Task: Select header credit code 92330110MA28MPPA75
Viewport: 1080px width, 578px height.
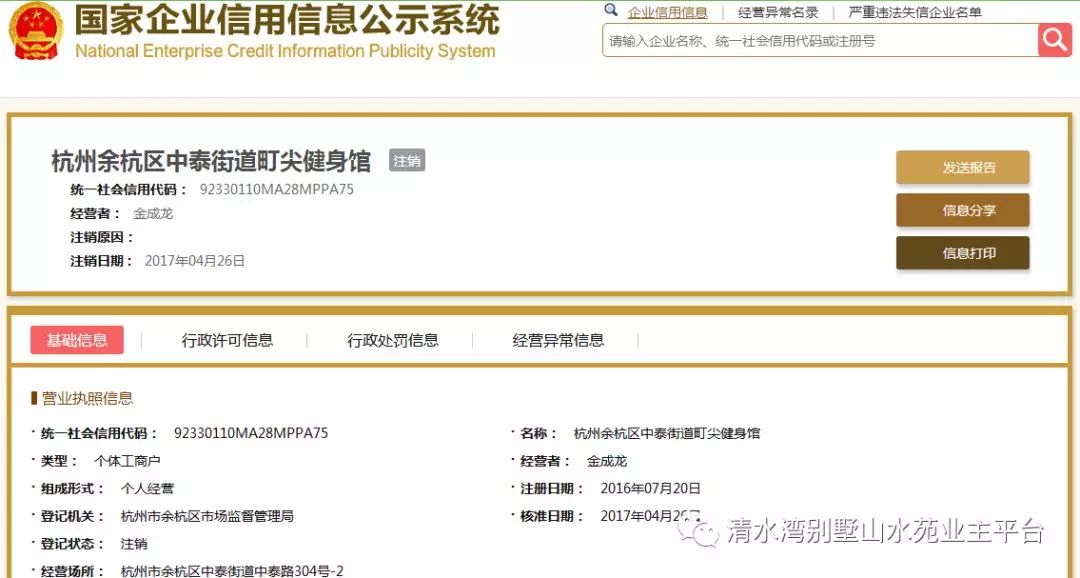Action: pos(277,189)
